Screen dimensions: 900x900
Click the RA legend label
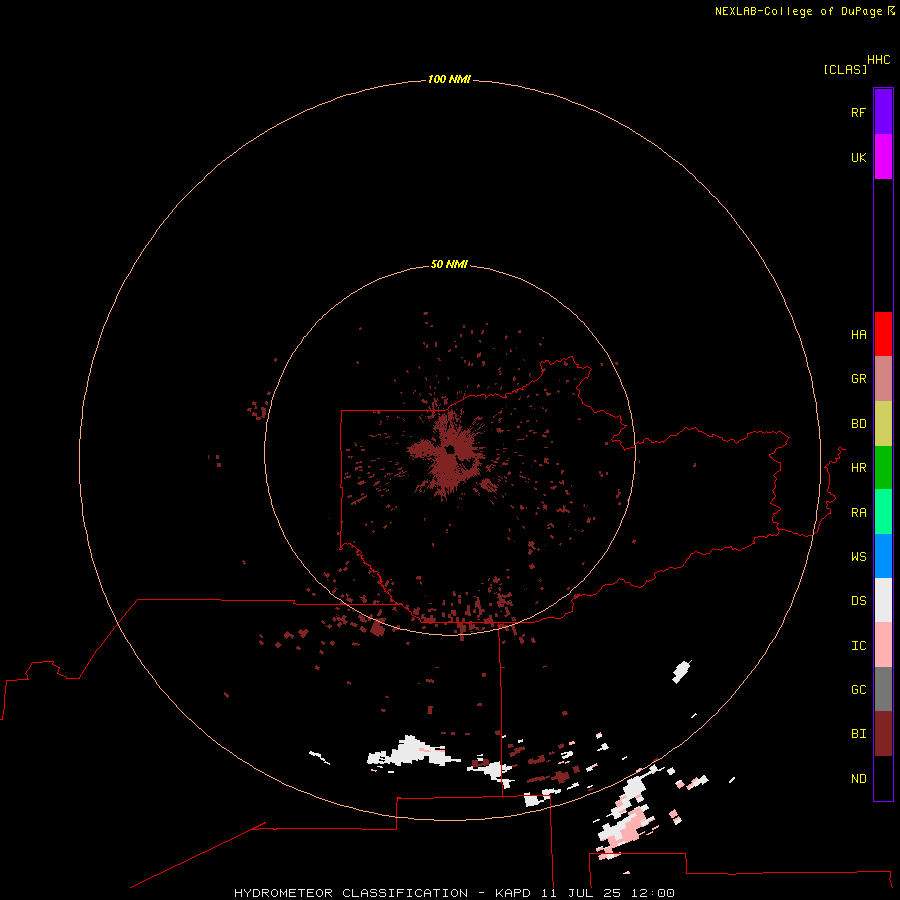click(x=858, y=513)
